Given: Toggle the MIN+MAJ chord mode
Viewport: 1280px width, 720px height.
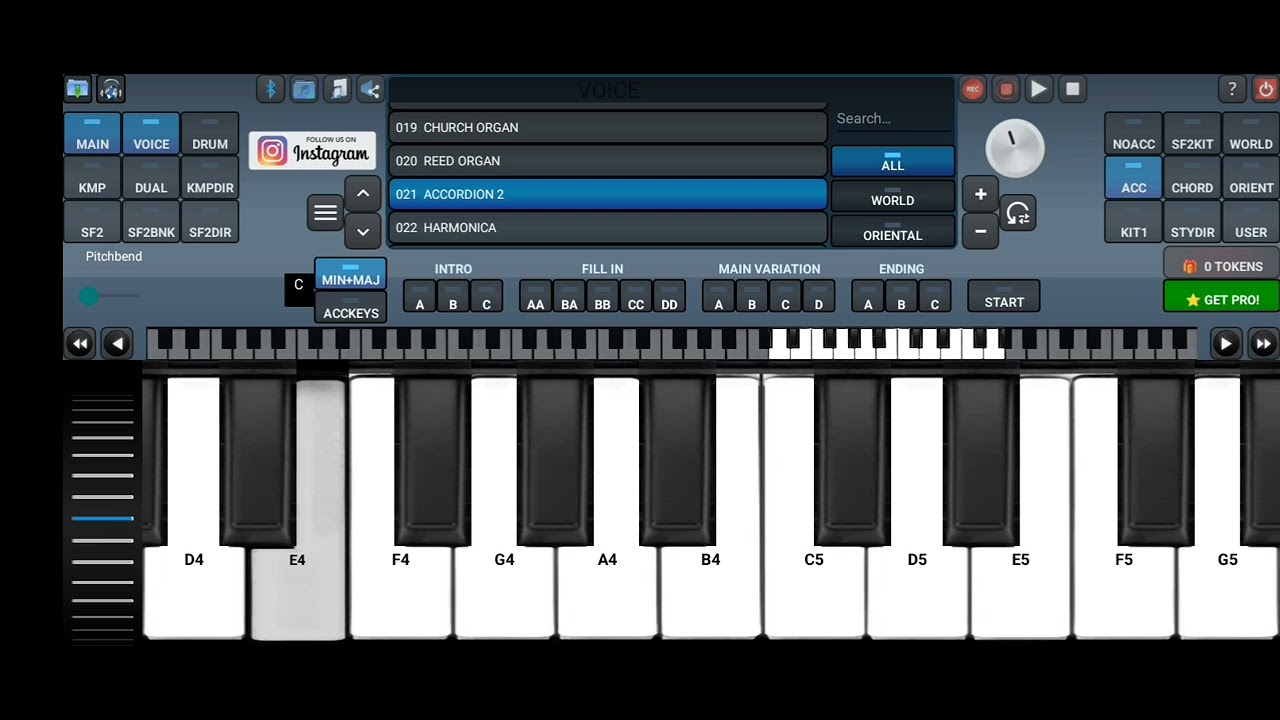Looking at the screenshot, I should (x=350, y=274).
